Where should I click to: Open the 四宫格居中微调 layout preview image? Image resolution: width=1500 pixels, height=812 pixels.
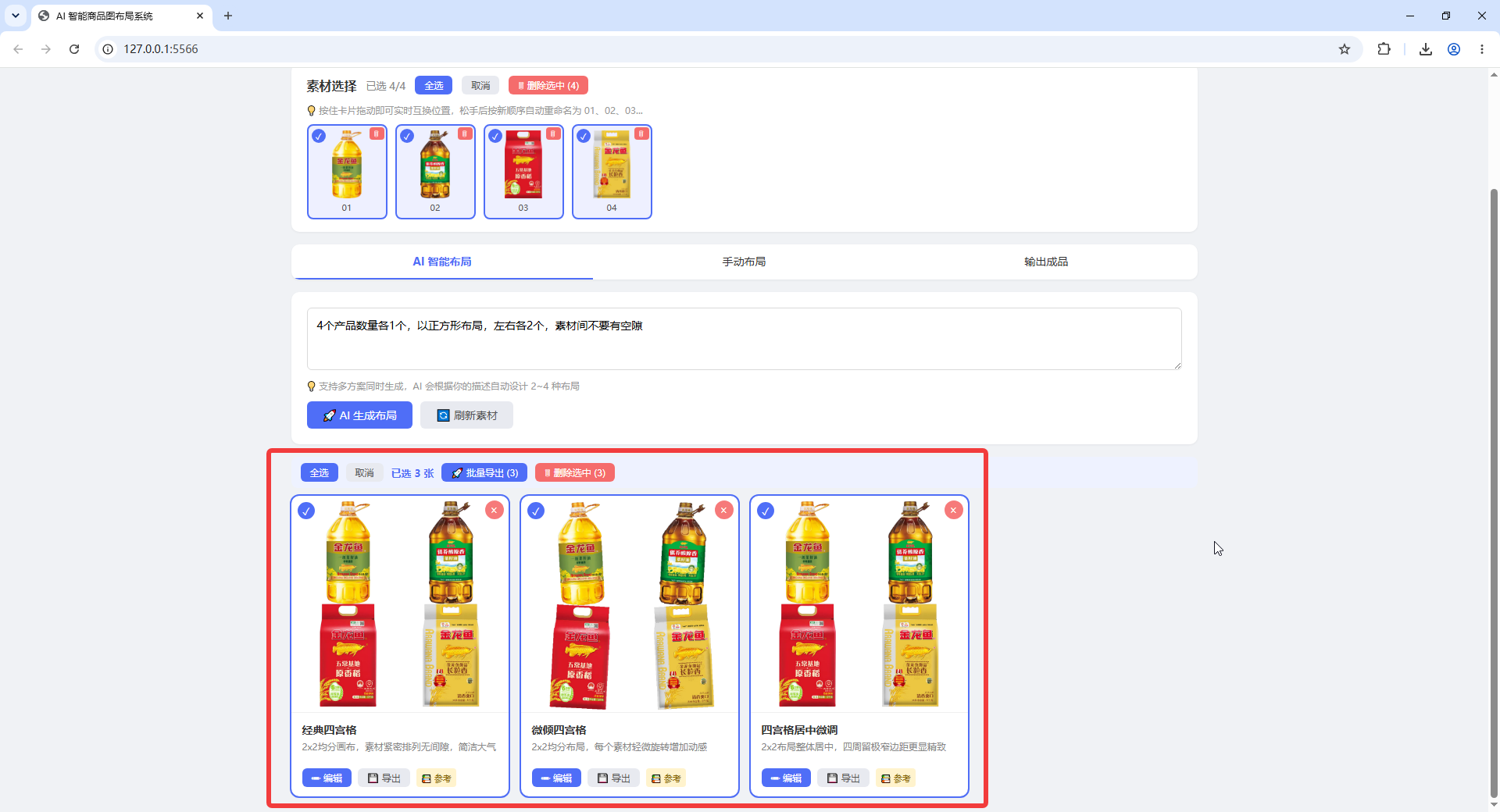[859, 604]
